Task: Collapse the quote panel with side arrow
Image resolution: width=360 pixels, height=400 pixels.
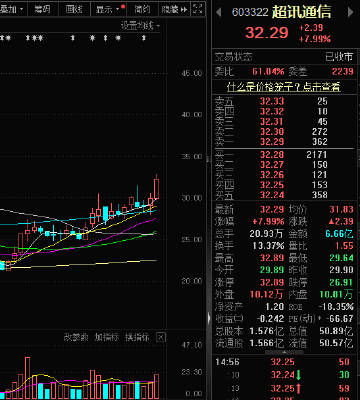Action: coord(209,318)
